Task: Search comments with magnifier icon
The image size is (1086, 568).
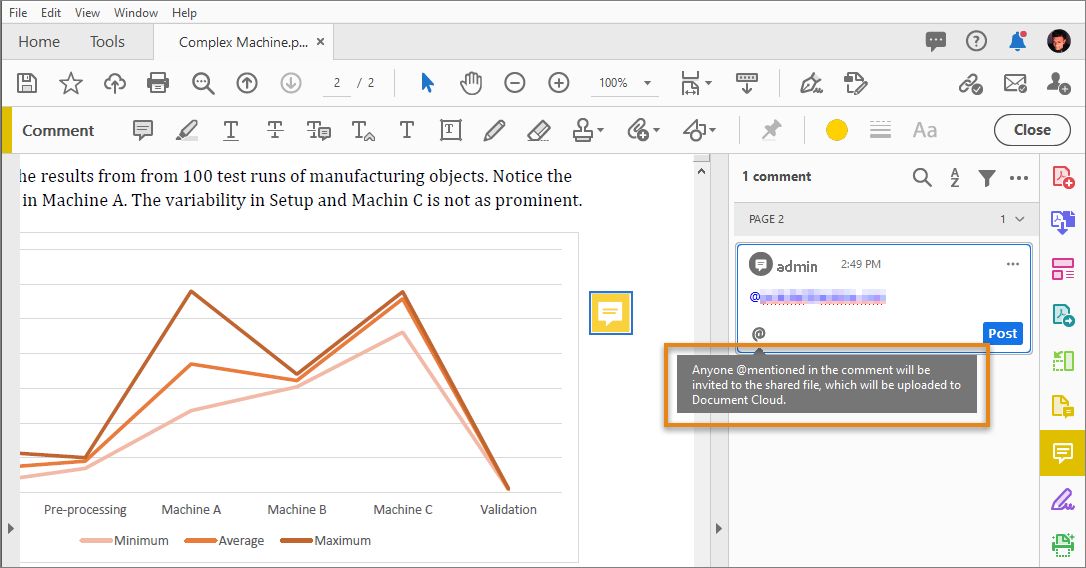Action: (x=922, y=177)
